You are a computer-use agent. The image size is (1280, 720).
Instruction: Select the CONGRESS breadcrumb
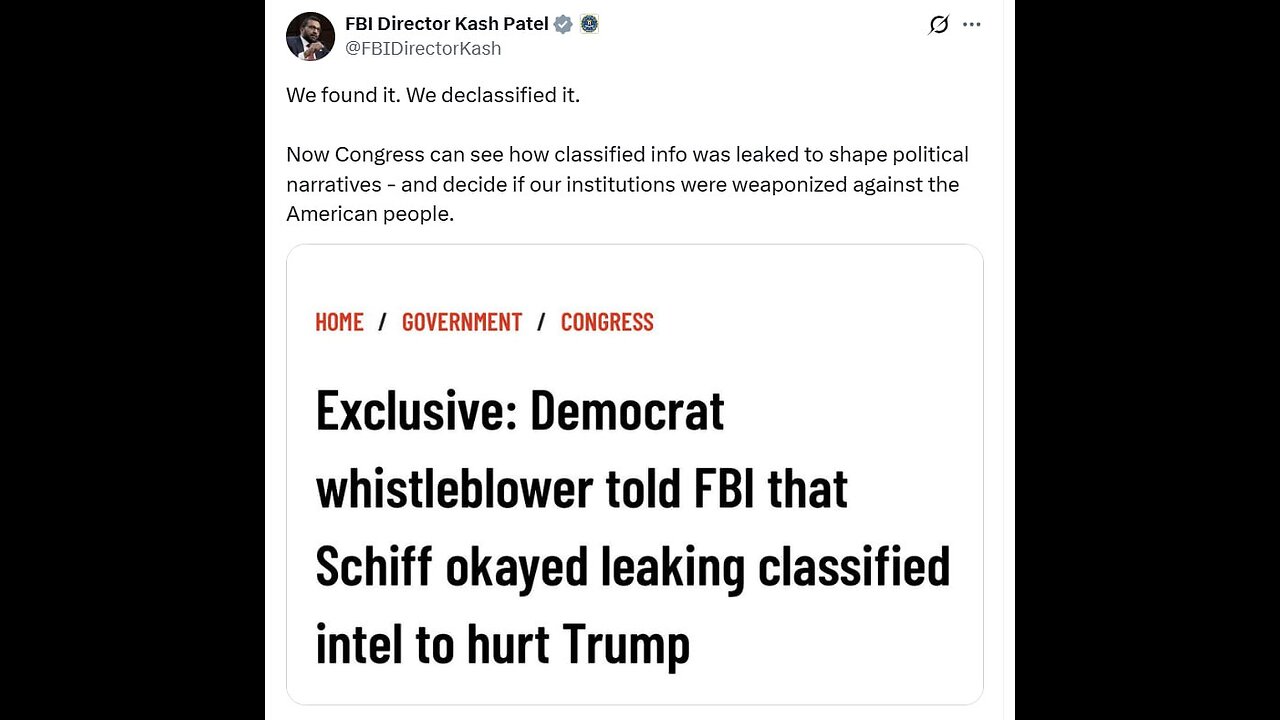pos(607,322)
